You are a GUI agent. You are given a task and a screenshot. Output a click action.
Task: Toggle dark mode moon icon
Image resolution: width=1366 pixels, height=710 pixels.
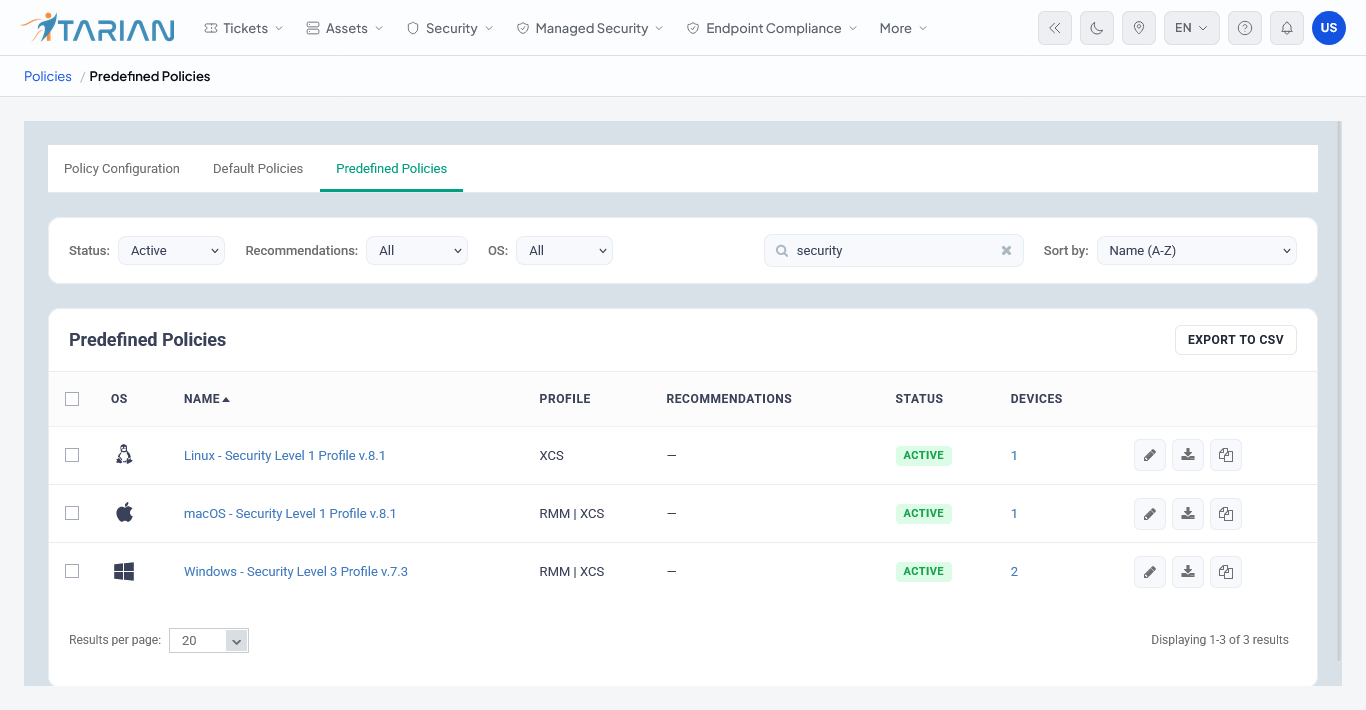(x=1097, y=28)
